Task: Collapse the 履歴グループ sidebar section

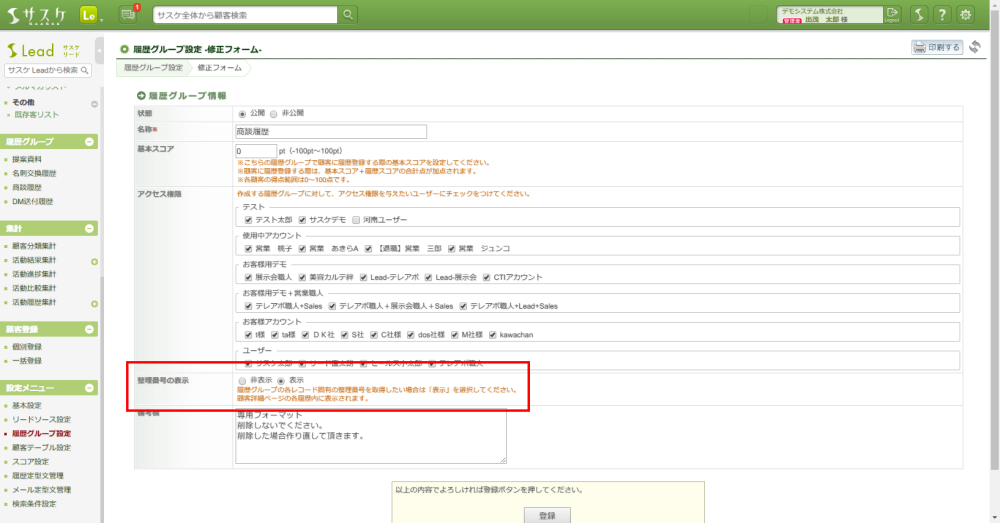Action: [x=90, y=142]
